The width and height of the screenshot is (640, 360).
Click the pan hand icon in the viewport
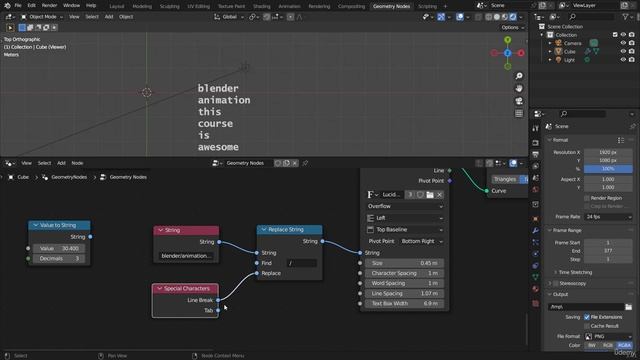click(519, 89)
